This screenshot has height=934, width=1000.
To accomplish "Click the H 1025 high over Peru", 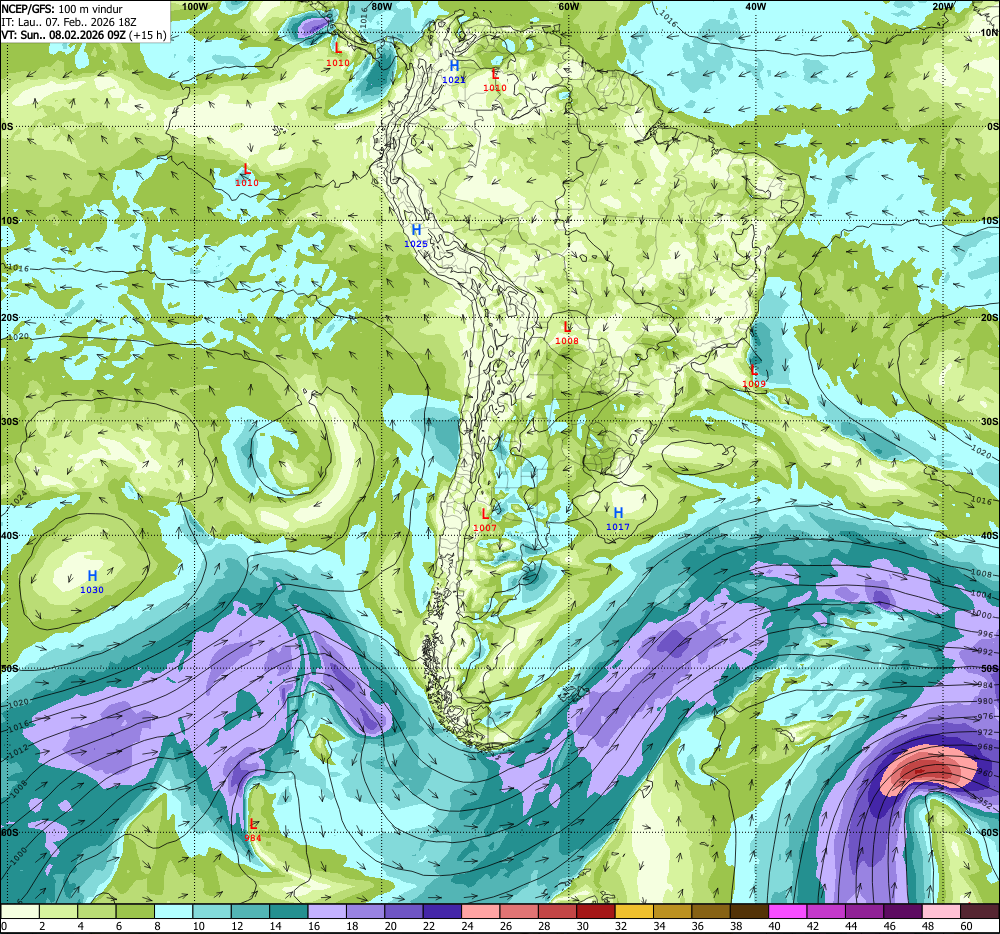I will (416, 235).
